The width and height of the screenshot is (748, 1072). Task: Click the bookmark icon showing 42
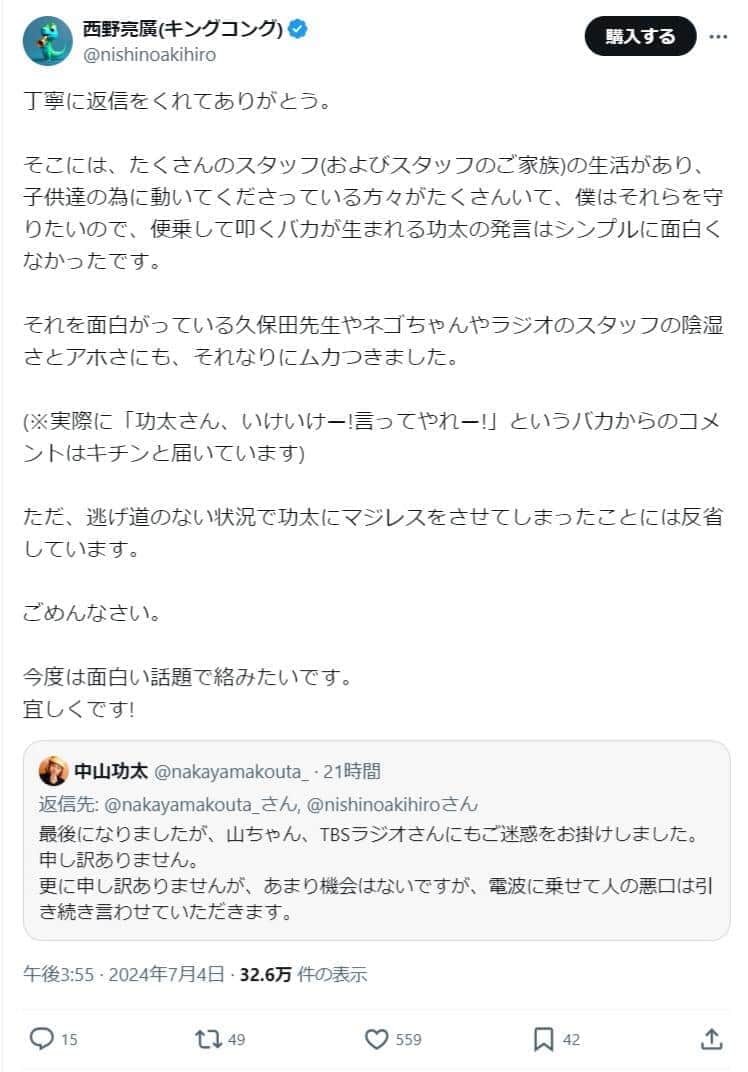point(543,1040)
